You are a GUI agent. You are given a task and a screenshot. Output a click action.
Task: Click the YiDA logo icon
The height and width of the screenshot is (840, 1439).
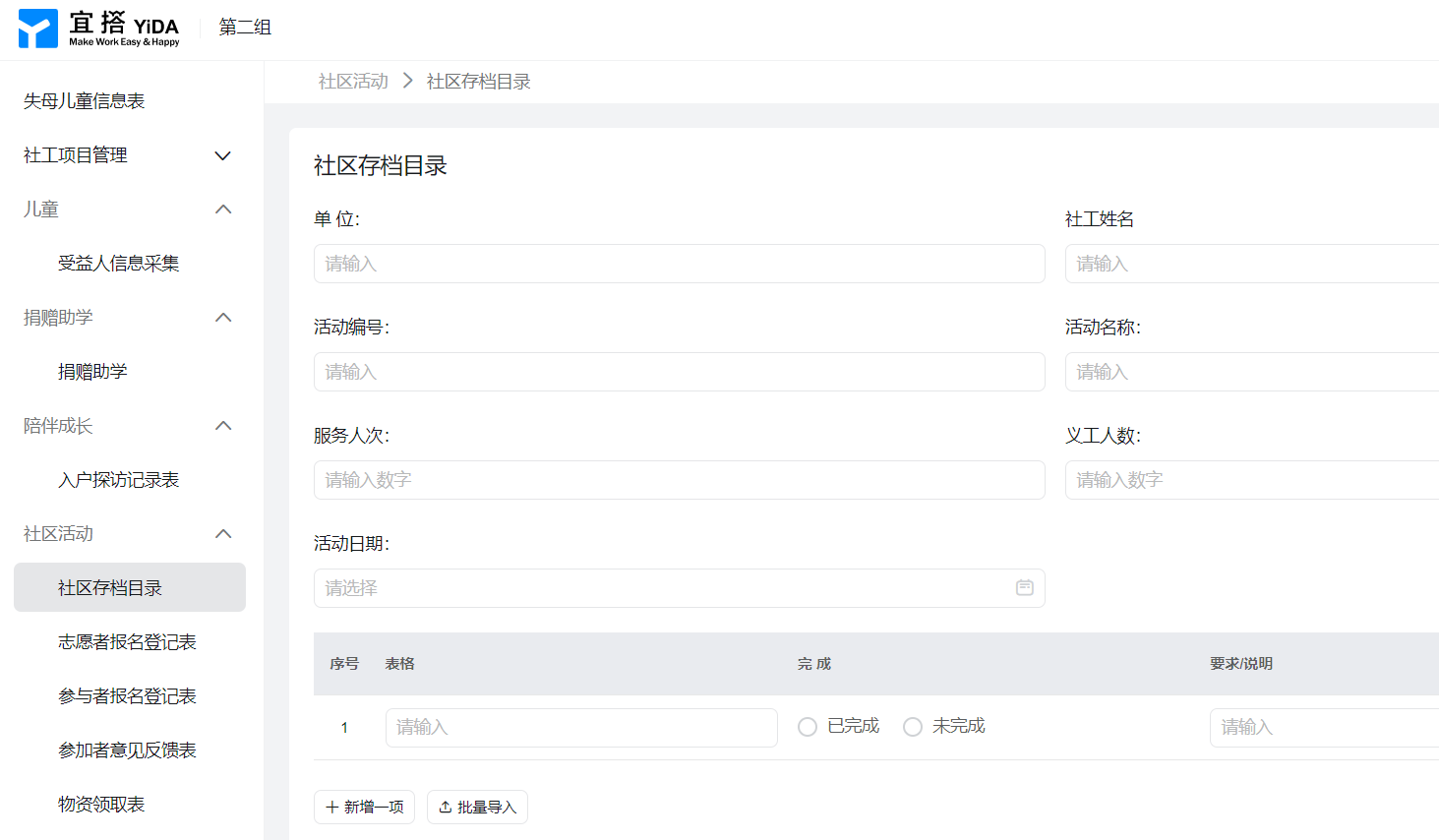coord(38,29)
